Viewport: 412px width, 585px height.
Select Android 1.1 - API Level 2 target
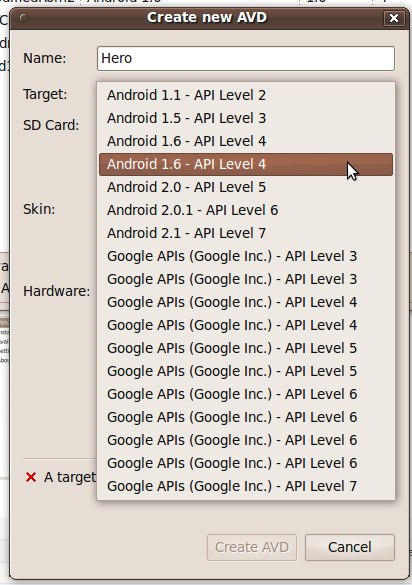click(246, 95)
